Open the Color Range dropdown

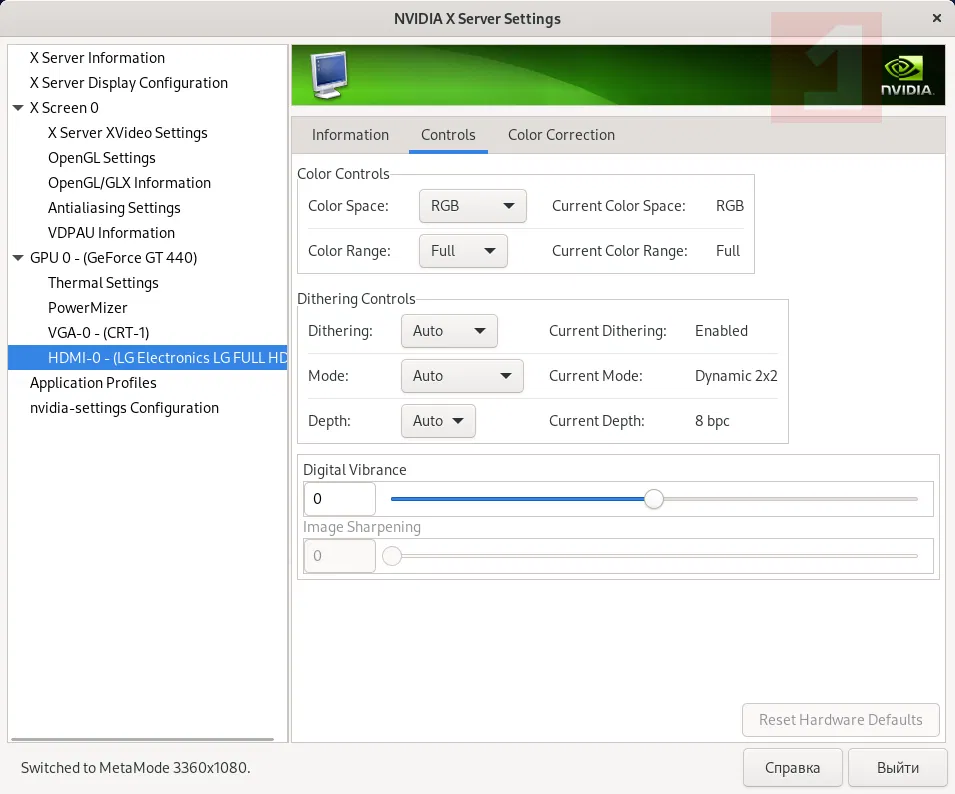(463, 251)
